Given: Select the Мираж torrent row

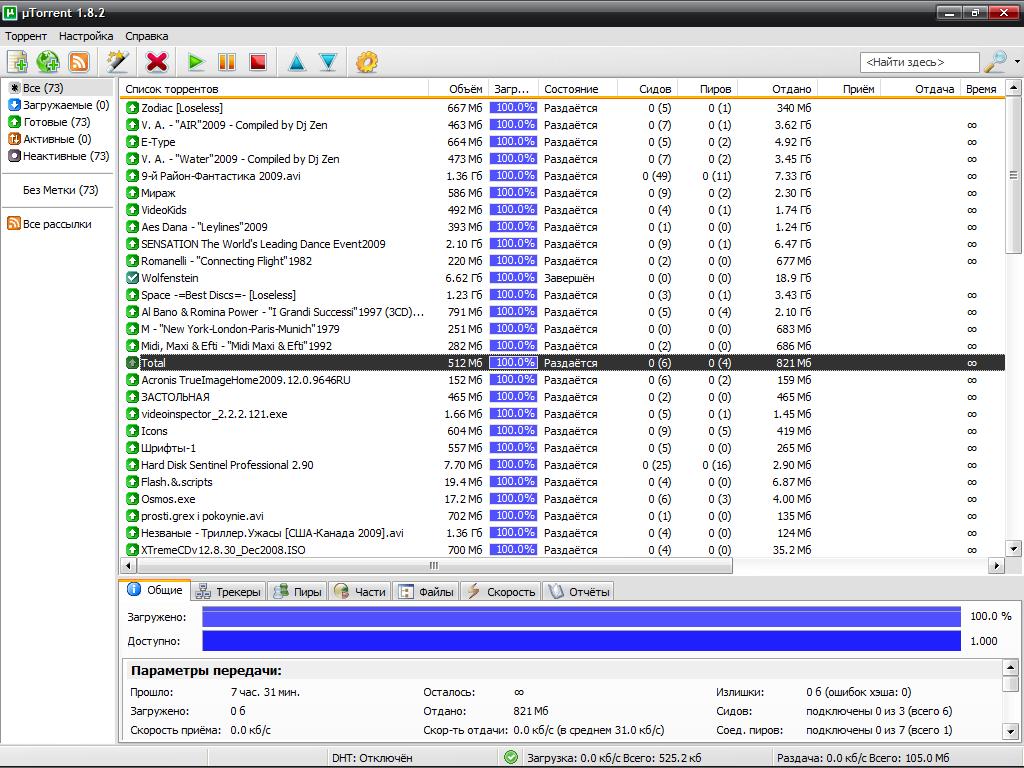Looking at the screenshot, I should [562, 193].
